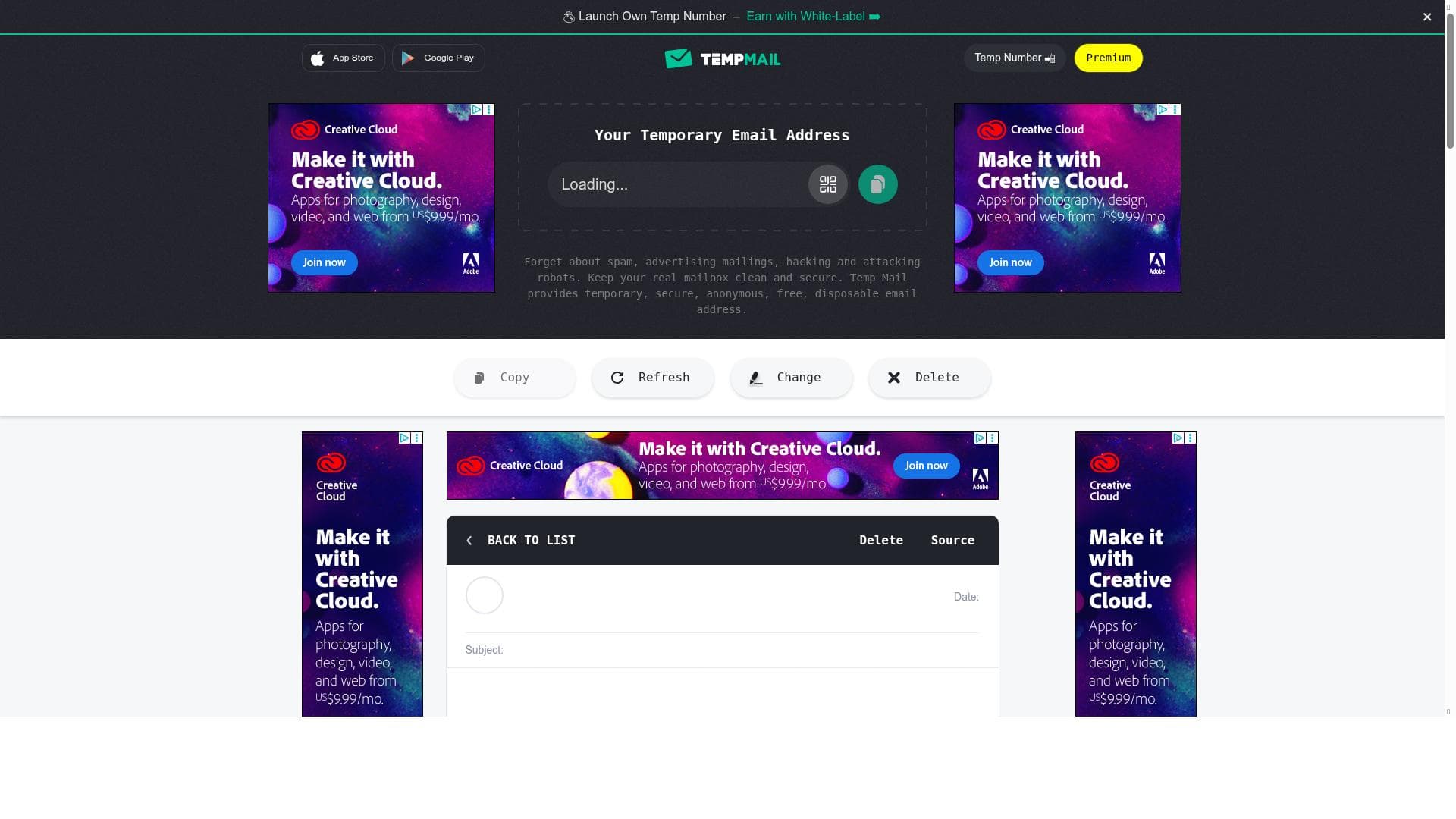Image resolution: width=1456 pixels, height=819 pixels.
Task: Open the Google Play download button
Action: click(x=438, y=58)
